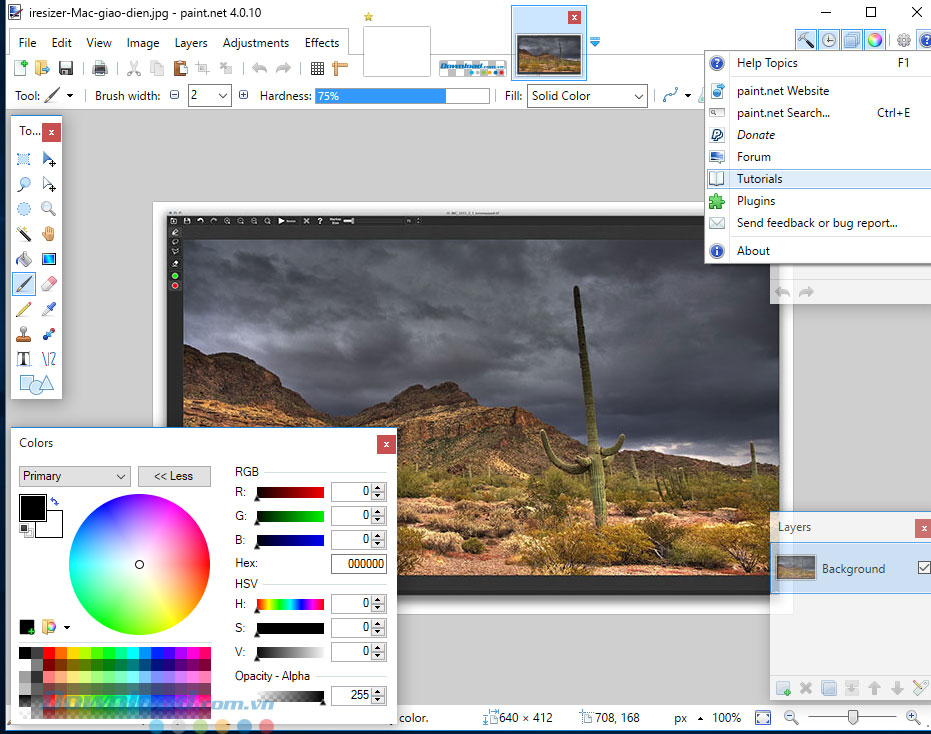Open the units dropdown next to px

coord(701,718)
